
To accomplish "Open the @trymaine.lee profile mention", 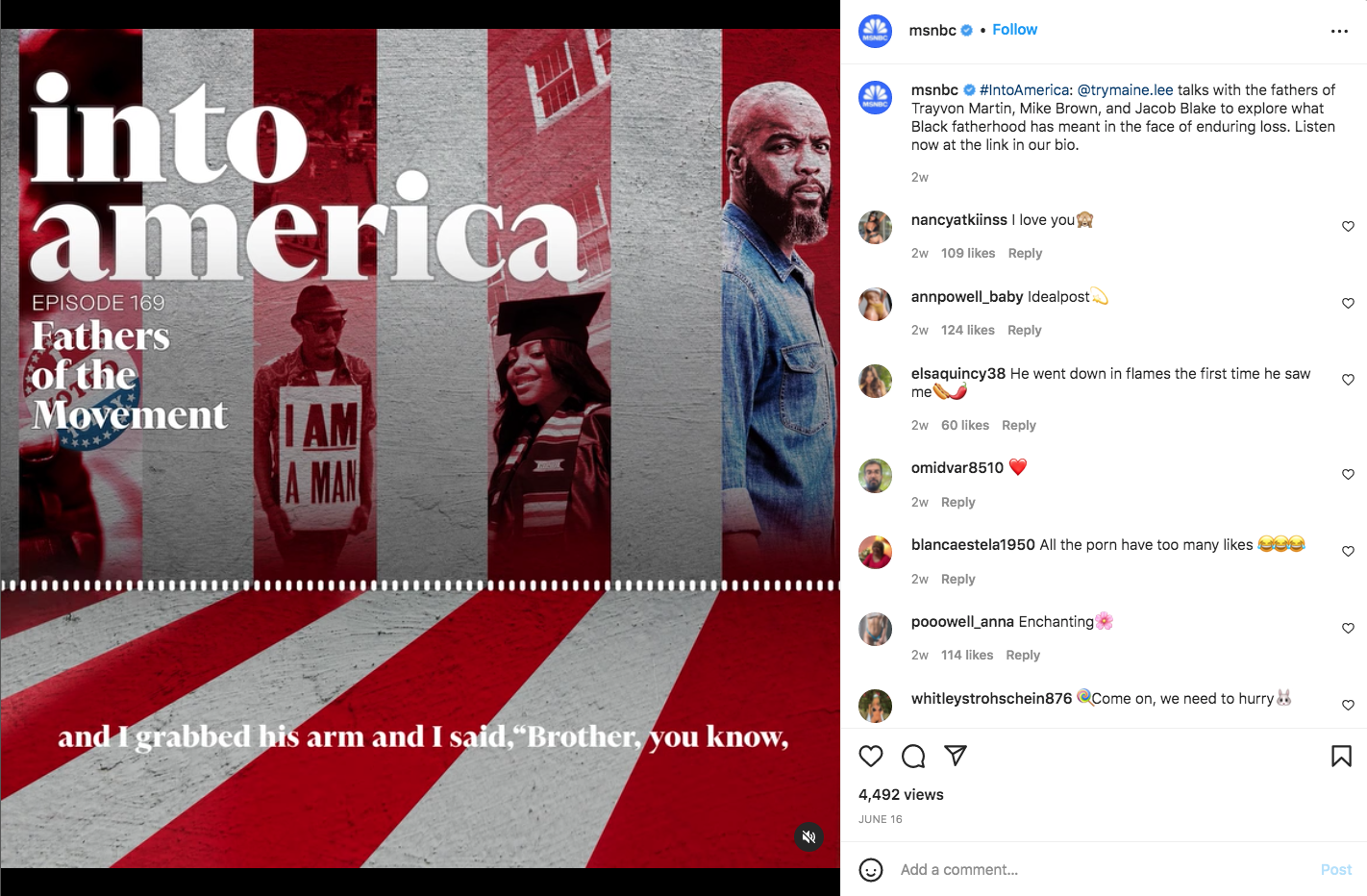I will [x=1125, y=90].
